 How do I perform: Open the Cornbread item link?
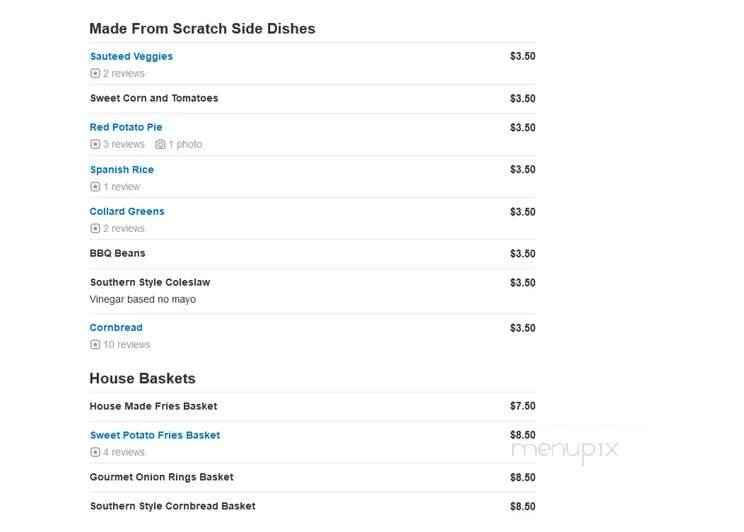(x=116, y=328)
